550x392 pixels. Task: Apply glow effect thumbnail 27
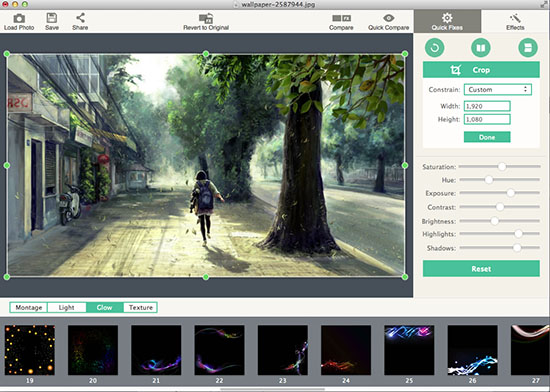530,350
